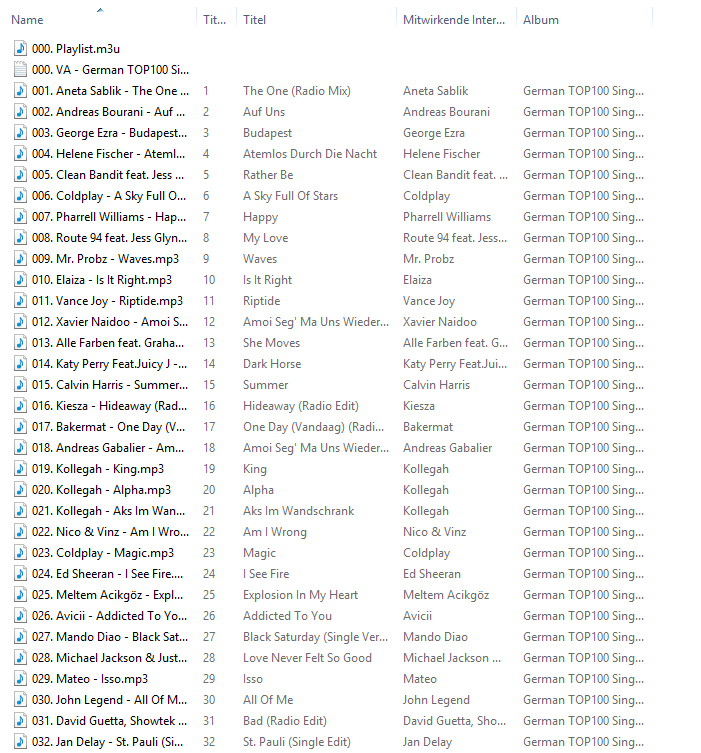The image size is (701, 753).
Task: Select file 028. Michael Jackson & Just...
Action: (x=109, y=658)
